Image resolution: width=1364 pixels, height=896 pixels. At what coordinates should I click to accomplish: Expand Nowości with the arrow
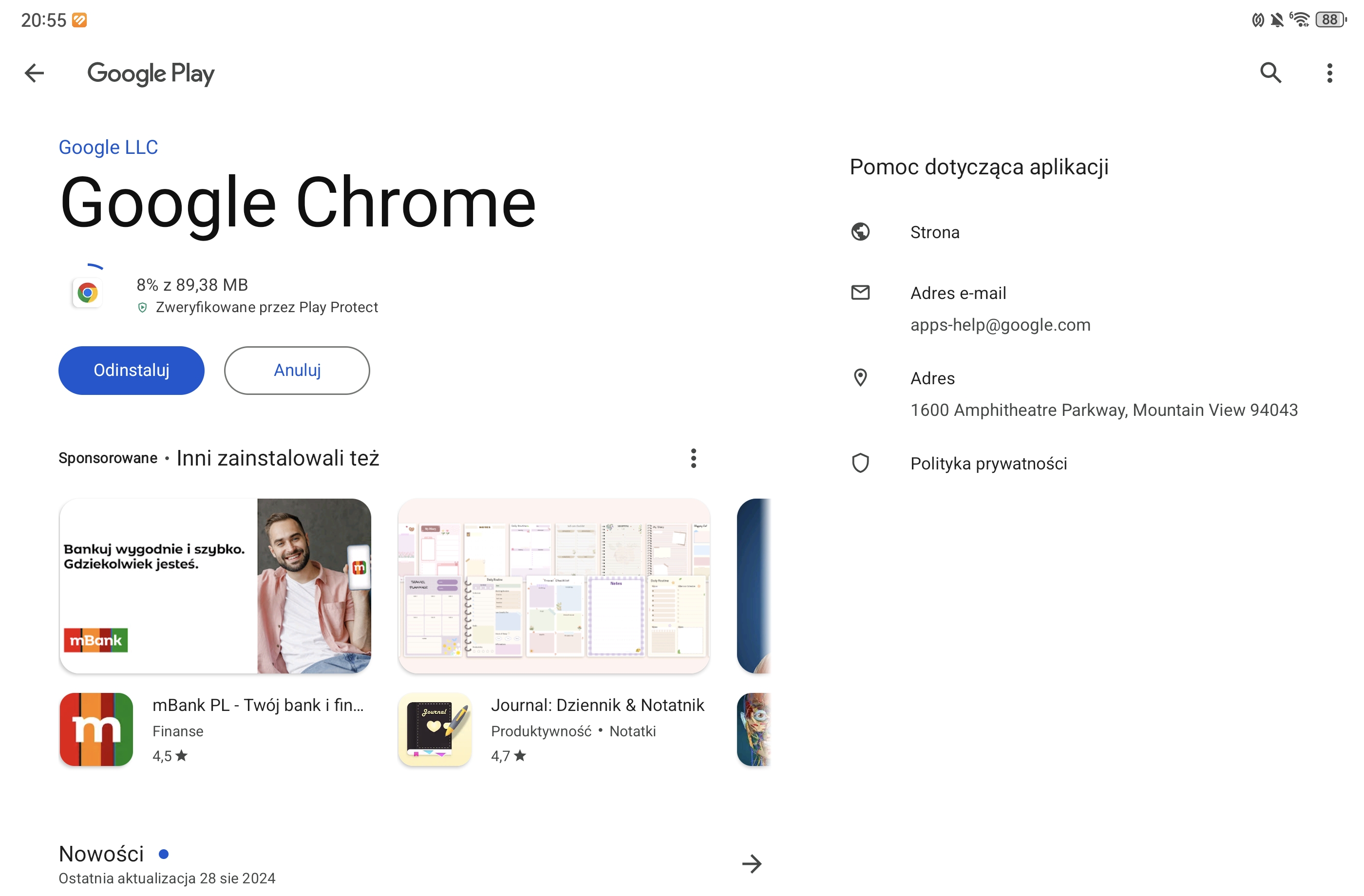(752, 863)
